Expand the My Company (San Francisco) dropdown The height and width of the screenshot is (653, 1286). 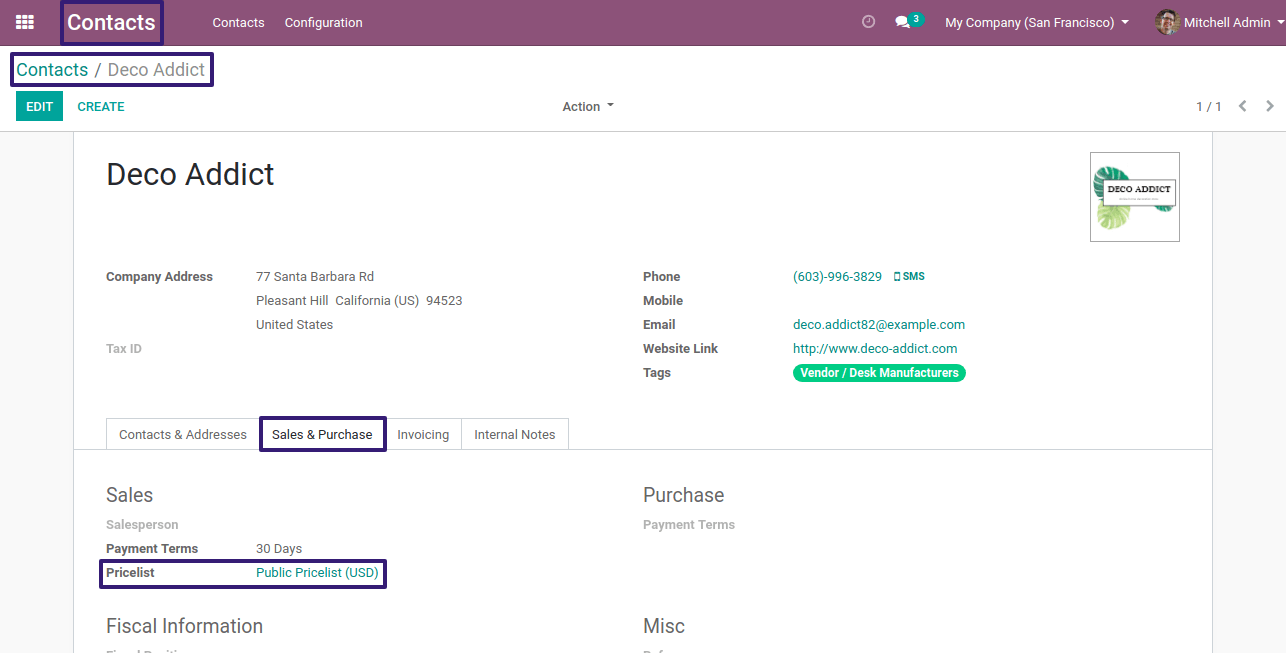(1037, 22)
